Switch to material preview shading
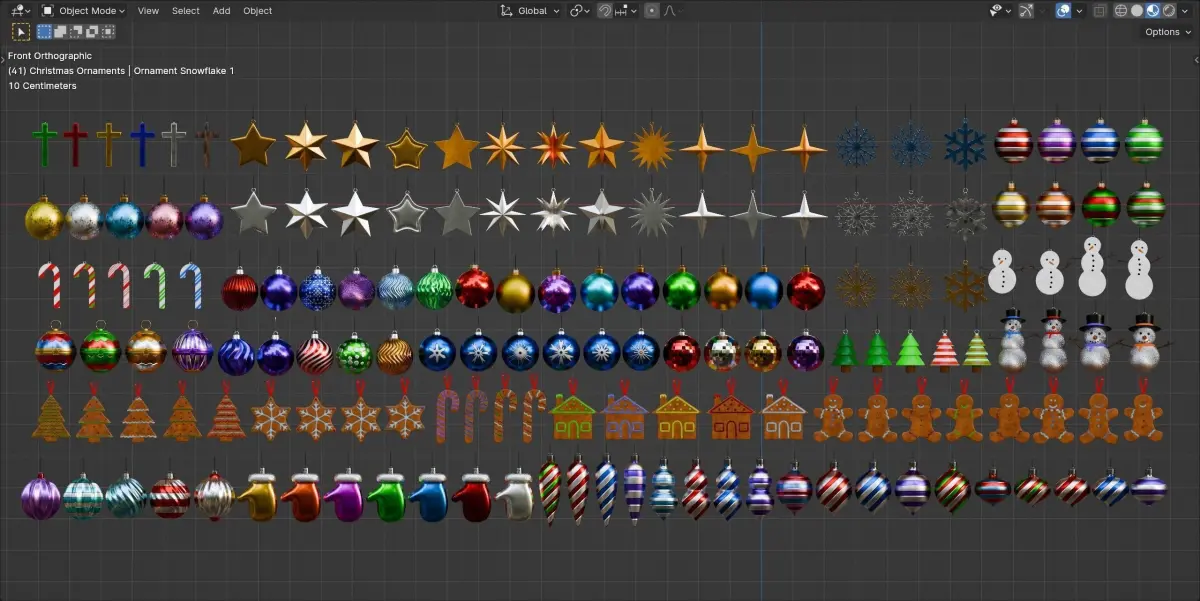1200x601 pixels. (1152, 11)
